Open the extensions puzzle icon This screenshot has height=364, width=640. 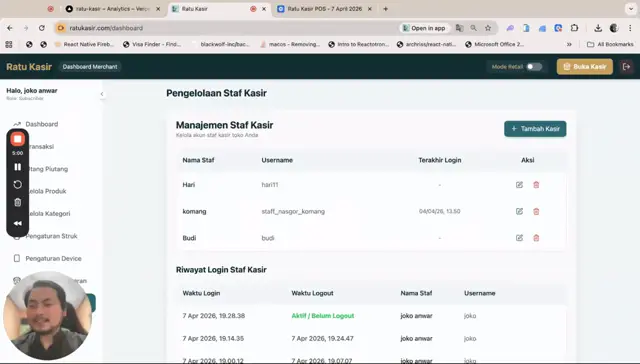[x=574, y=28]
